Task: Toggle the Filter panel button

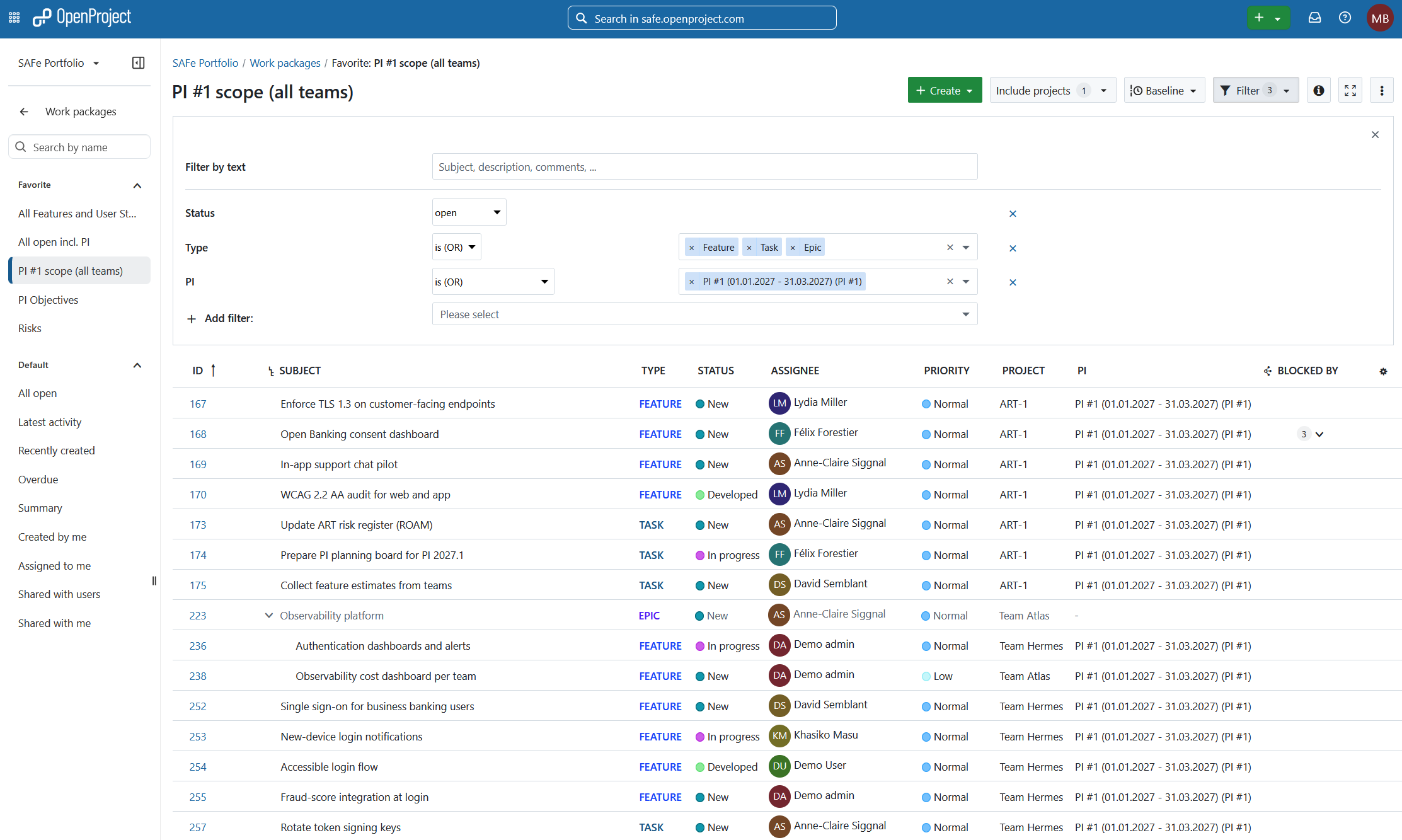Action: 1255,90
